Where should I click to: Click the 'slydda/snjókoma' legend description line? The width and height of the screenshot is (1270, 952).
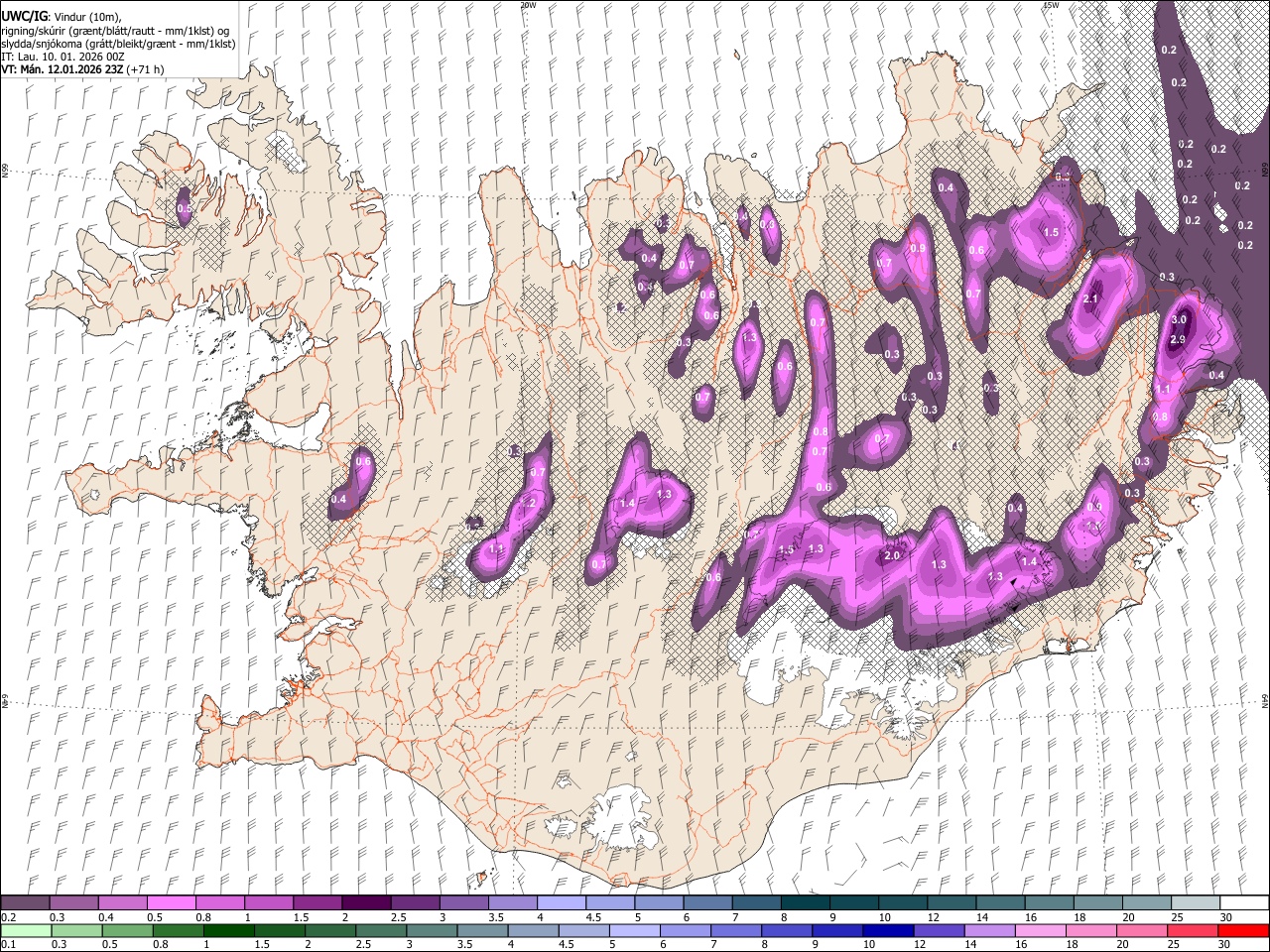(x=118, y=44)
